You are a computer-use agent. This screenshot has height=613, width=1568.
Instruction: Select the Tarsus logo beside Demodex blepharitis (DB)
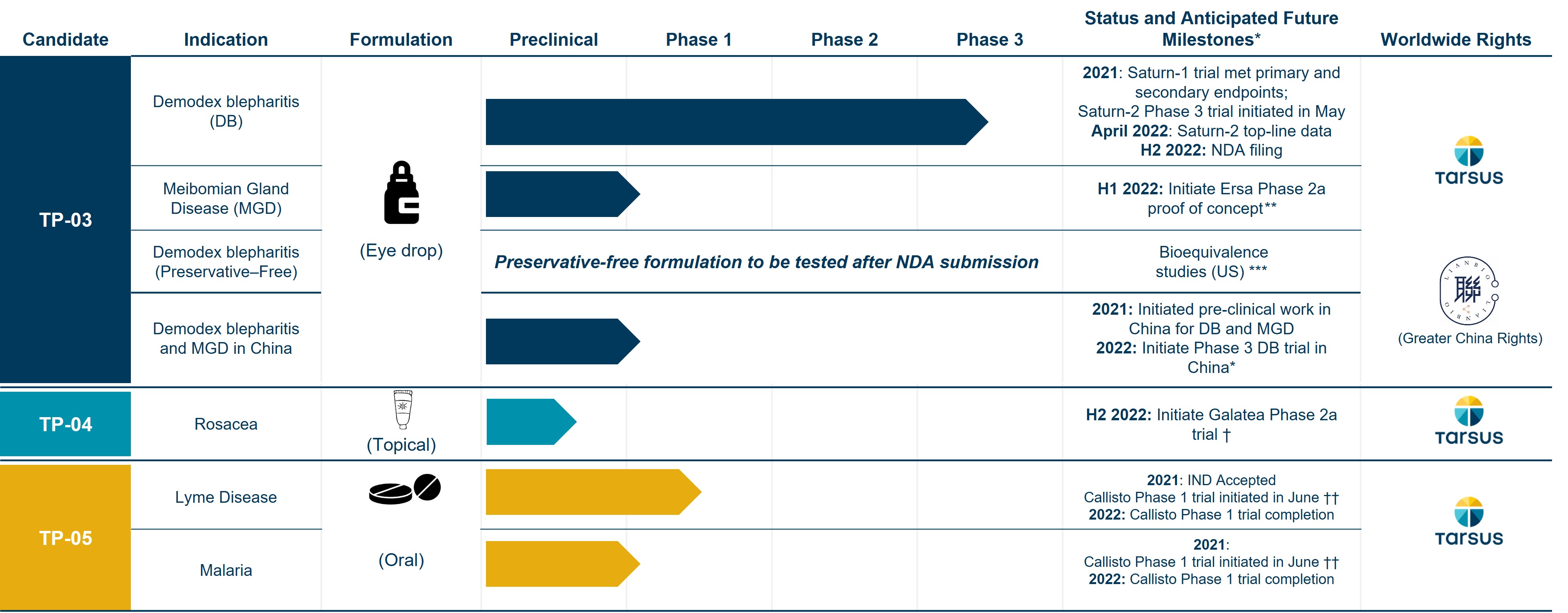[x=1468, y=161]
